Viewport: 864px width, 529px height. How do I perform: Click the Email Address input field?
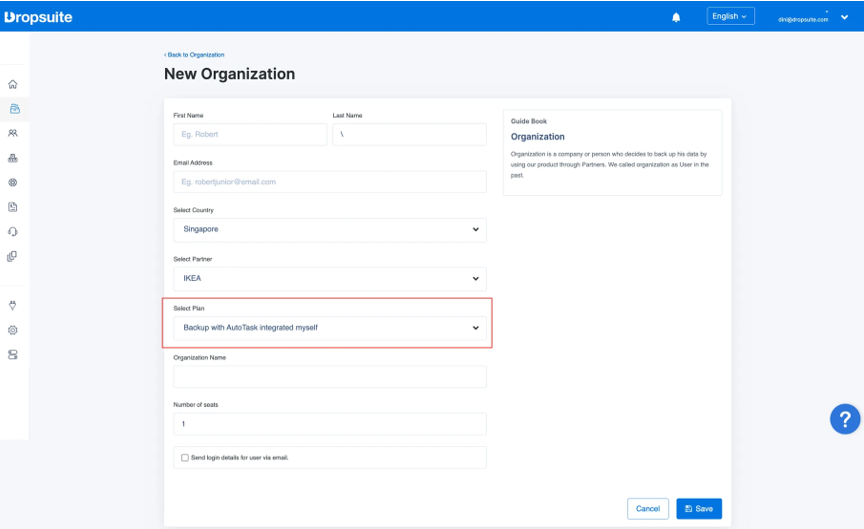tap(329, 182)
